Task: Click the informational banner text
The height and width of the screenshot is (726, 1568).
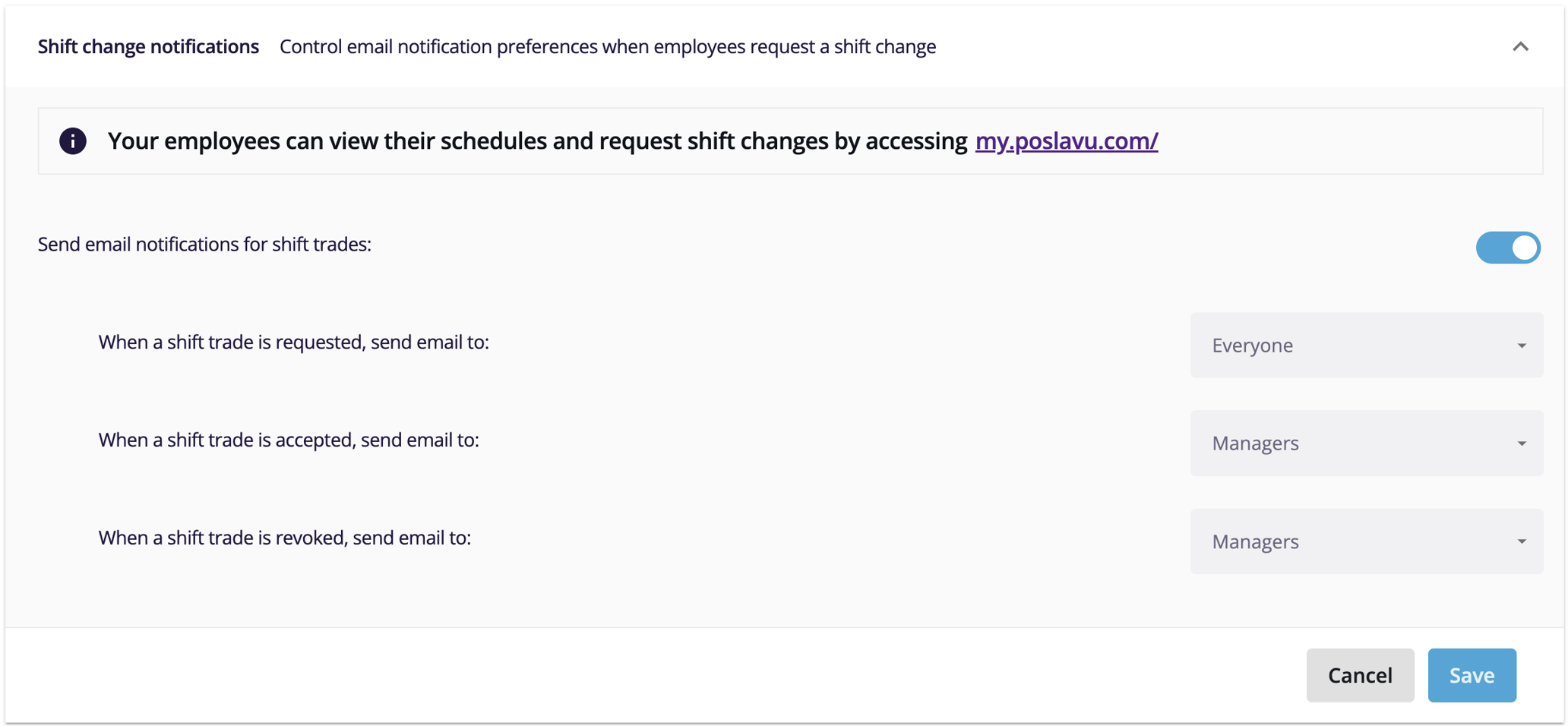Action: coord(536,140)
